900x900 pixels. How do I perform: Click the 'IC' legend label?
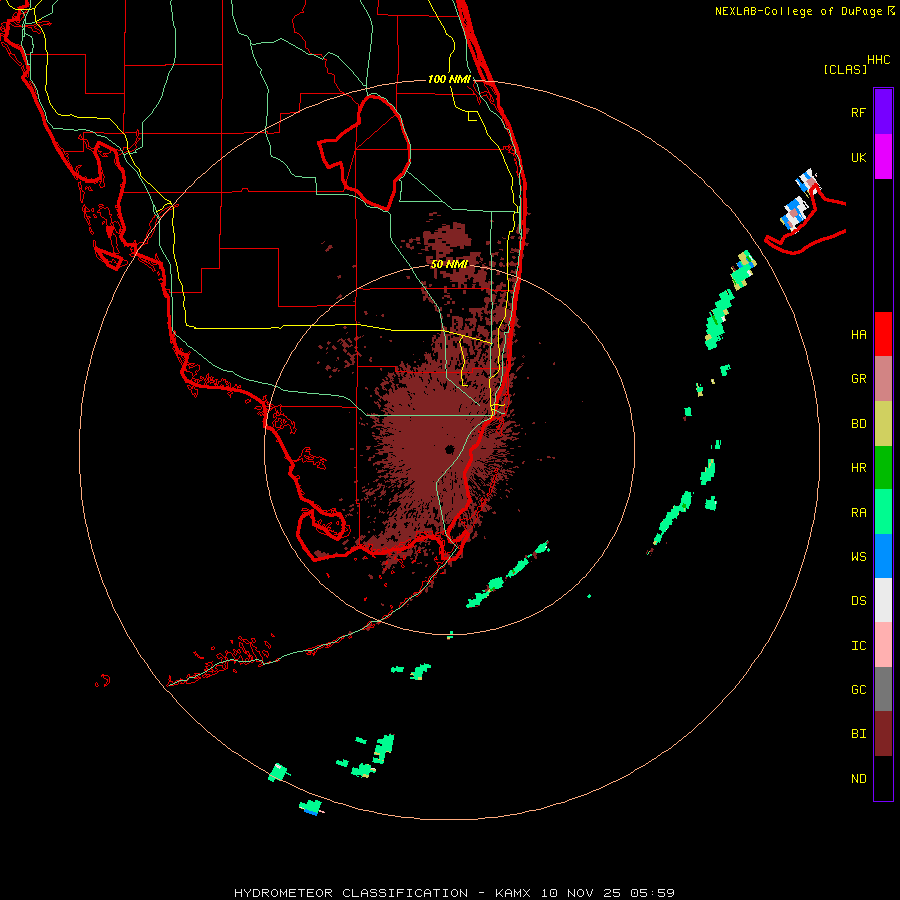click(x=858, y=646)
